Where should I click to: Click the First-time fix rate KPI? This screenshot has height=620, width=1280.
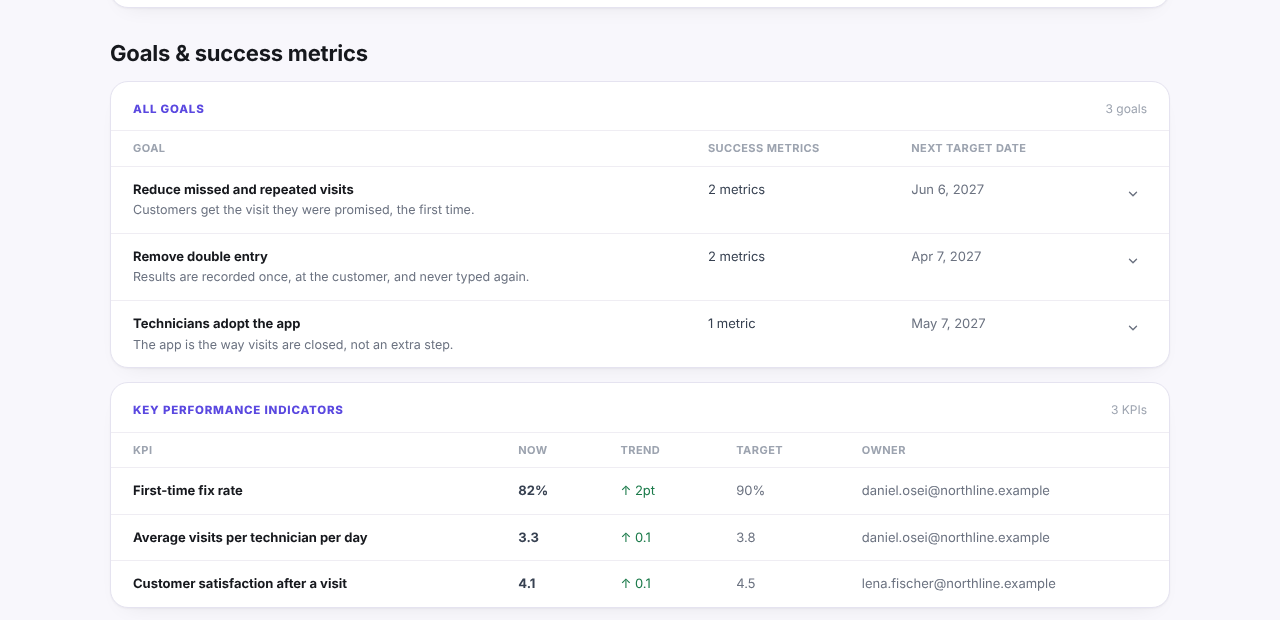(x=188, y=490)
